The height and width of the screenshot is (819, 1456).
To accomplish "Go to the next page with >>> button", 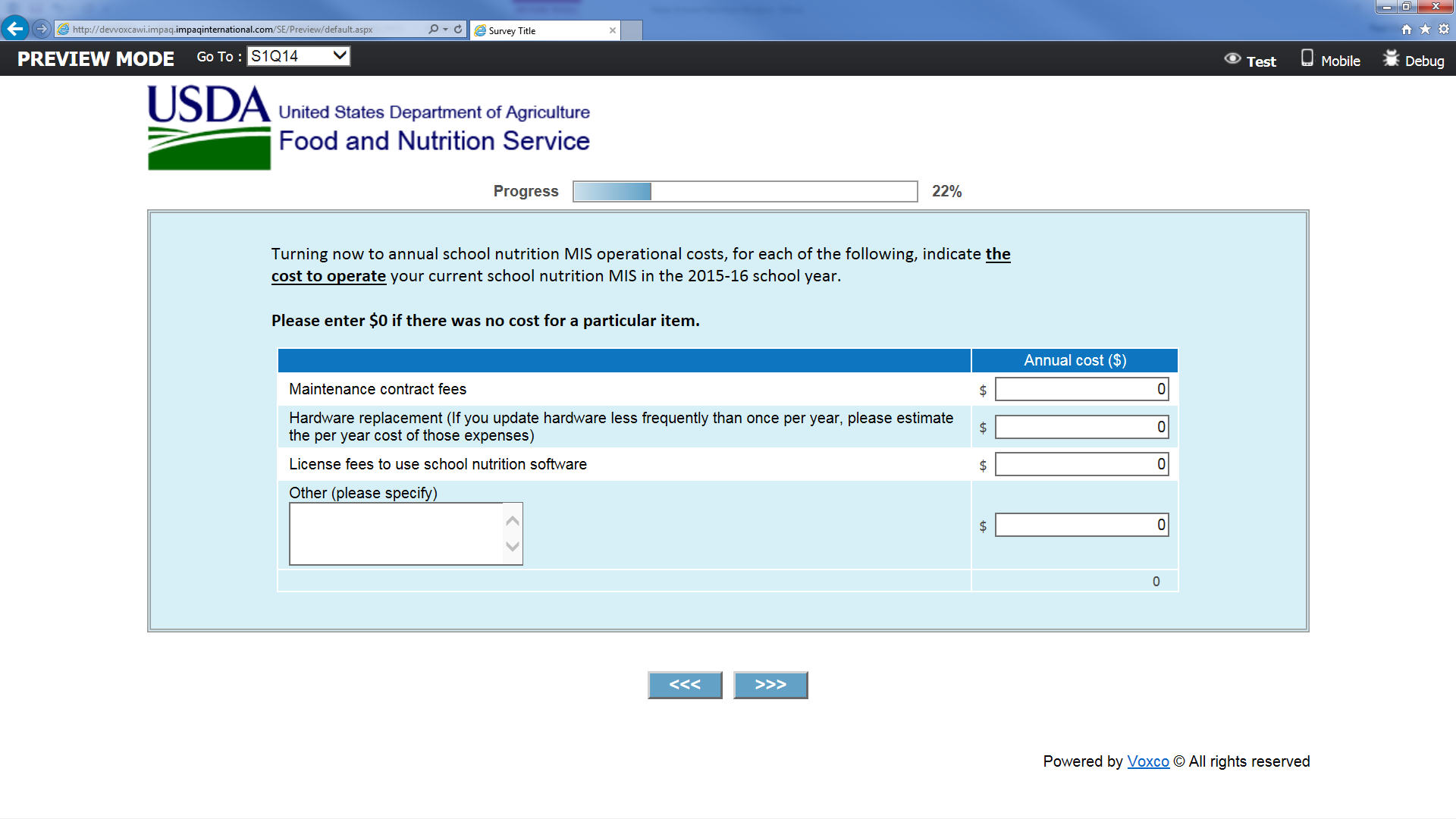I will (x=770, y=685).
